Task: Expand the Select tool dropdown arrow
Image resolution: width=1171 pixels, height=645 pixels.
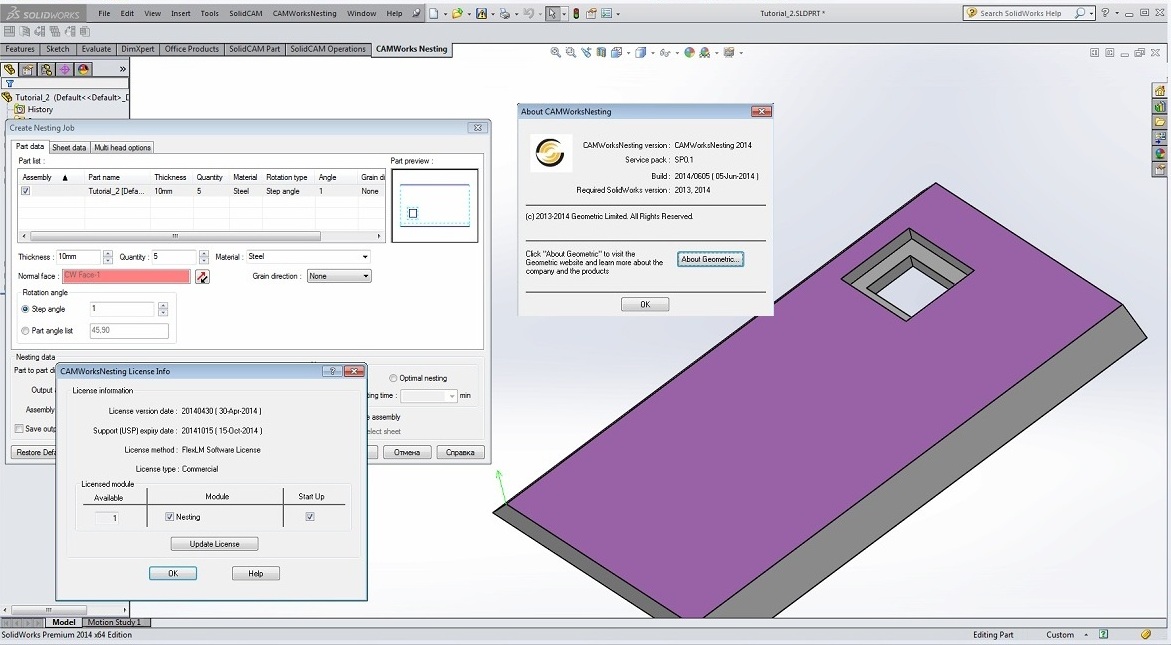Action: pos(564,13)
